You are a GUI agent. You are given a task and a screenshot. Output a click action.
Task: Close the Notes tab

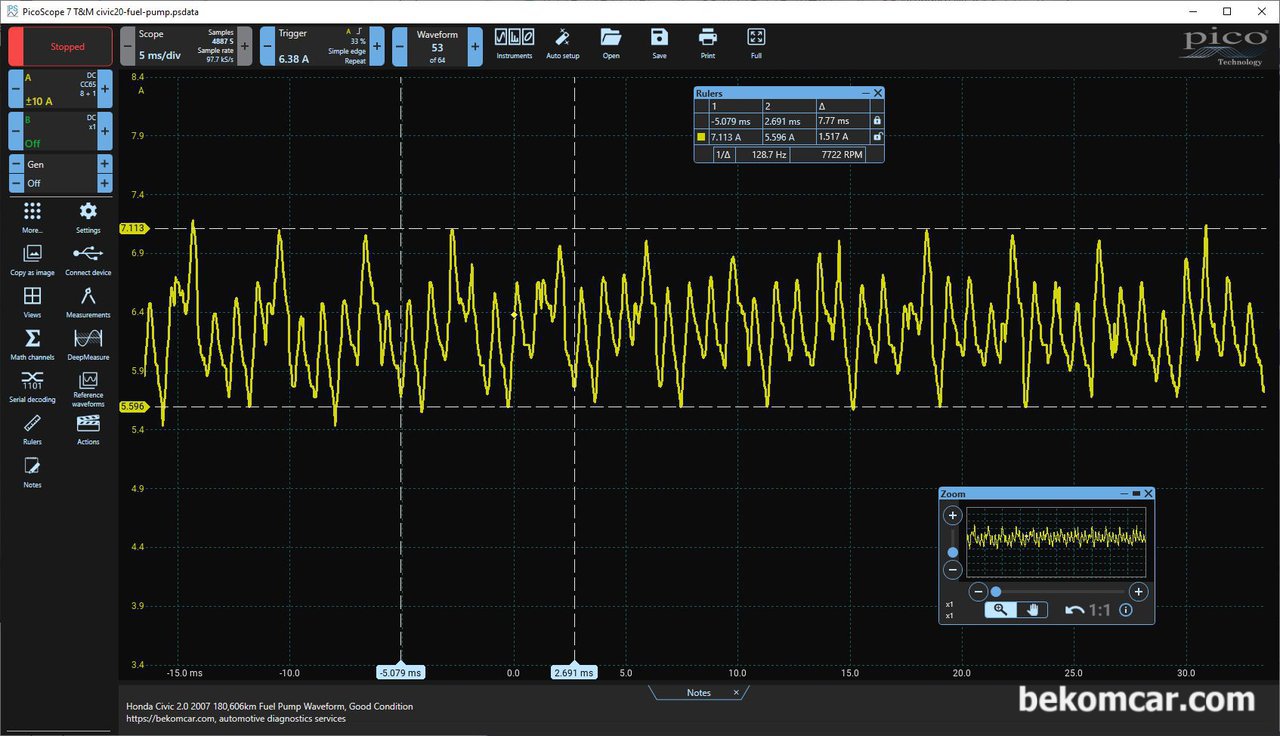(736, 692)
